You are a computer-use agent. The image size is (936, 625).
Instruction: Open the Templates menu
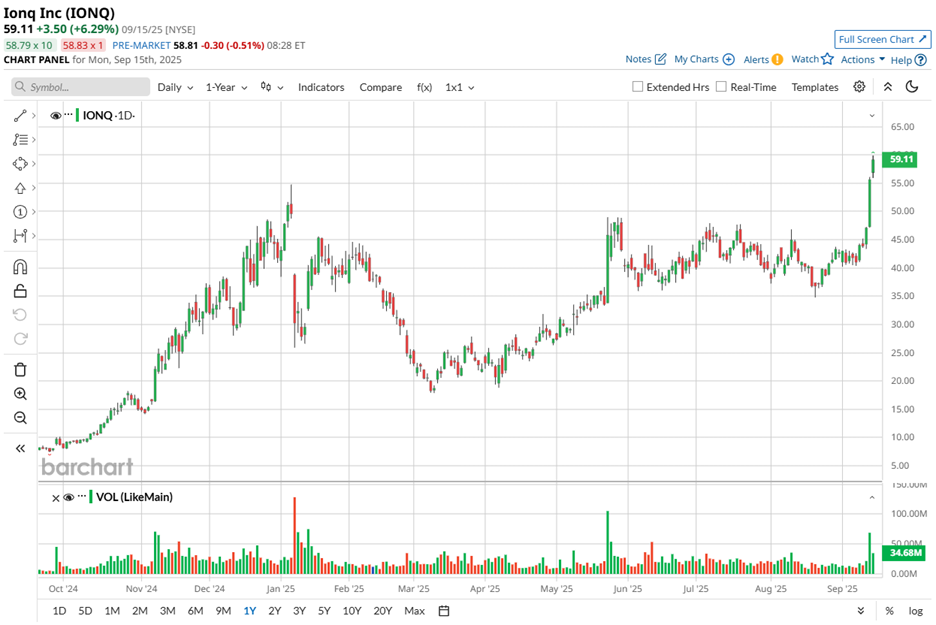click(x=815, y=87)
